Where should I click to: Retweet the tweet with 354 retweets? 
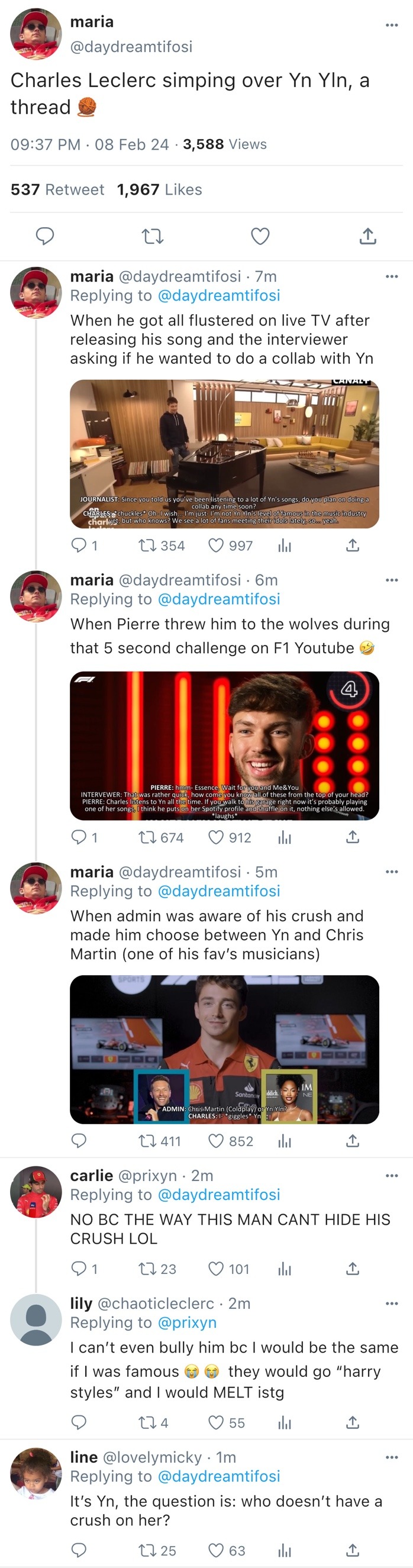point(147,546)
